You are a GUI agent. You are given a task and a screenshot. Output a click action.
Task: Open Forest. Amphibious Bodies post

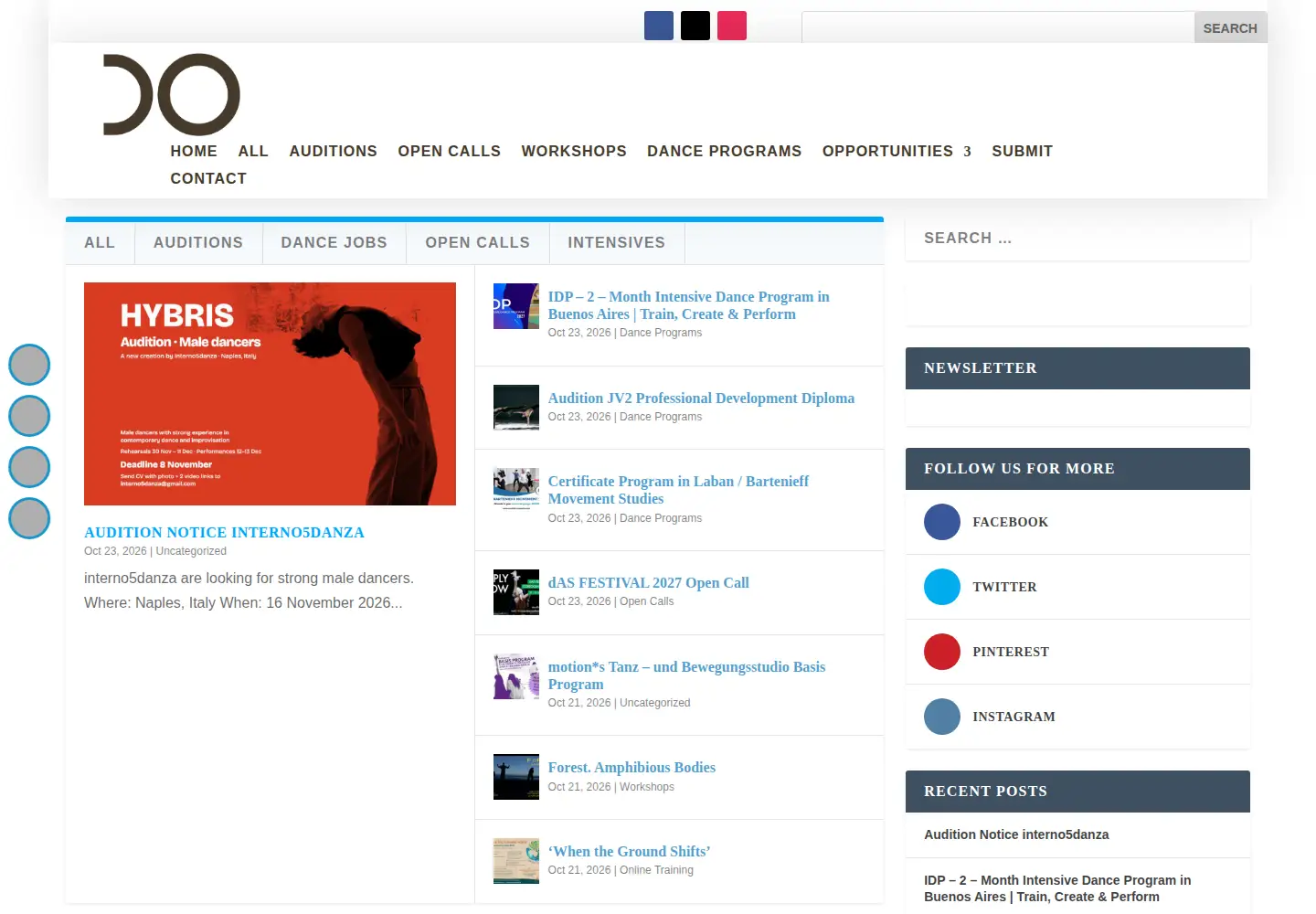pos(631,767)
